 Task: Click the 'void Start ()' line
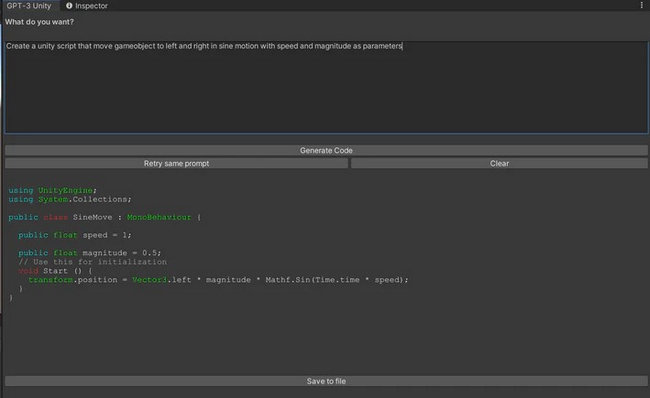pyautogui.click(x=56, y=271)
